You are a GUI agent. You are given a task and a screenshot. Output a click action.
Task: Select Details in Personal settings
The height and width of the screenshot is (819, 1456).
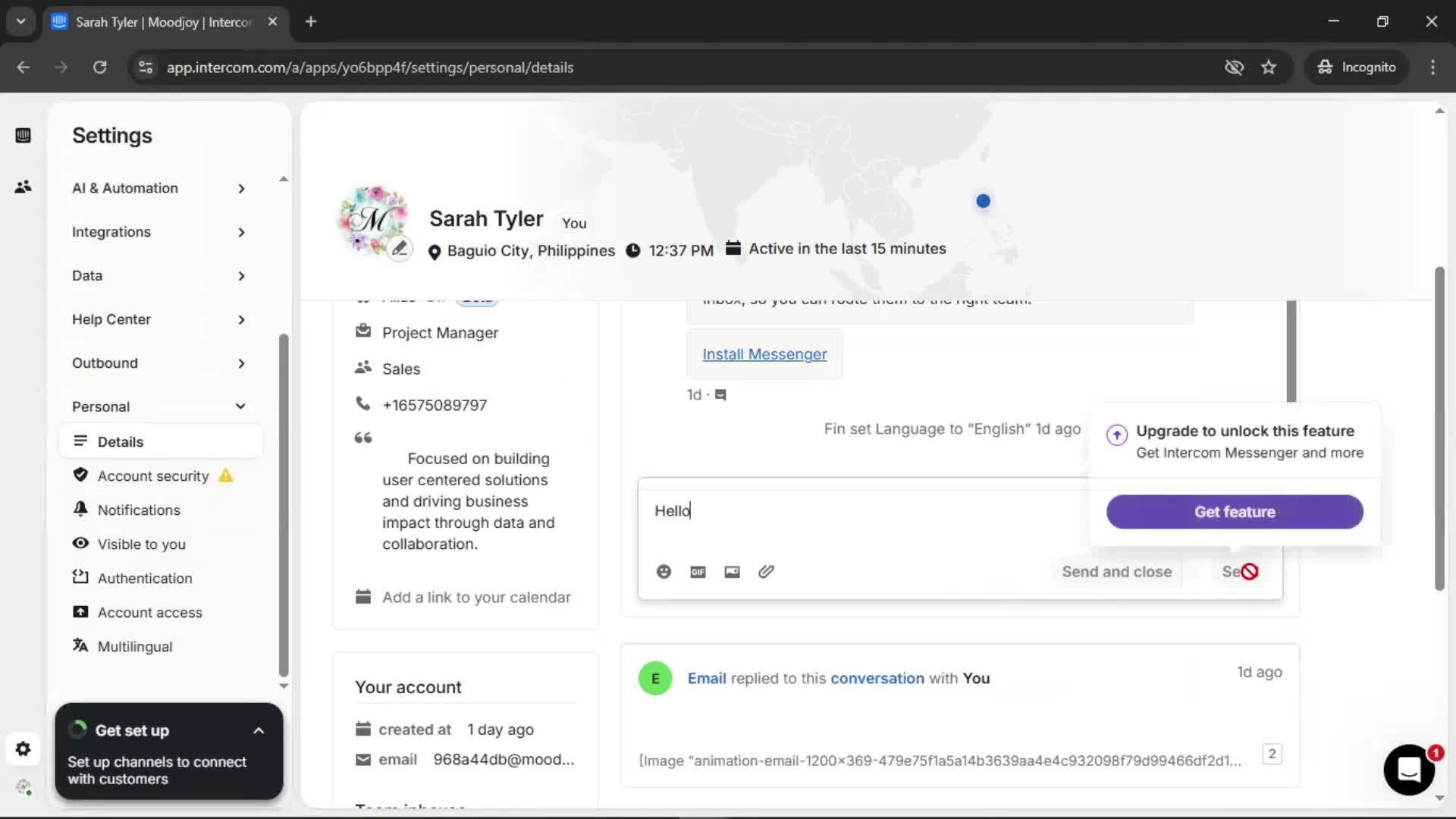point(161,441)
